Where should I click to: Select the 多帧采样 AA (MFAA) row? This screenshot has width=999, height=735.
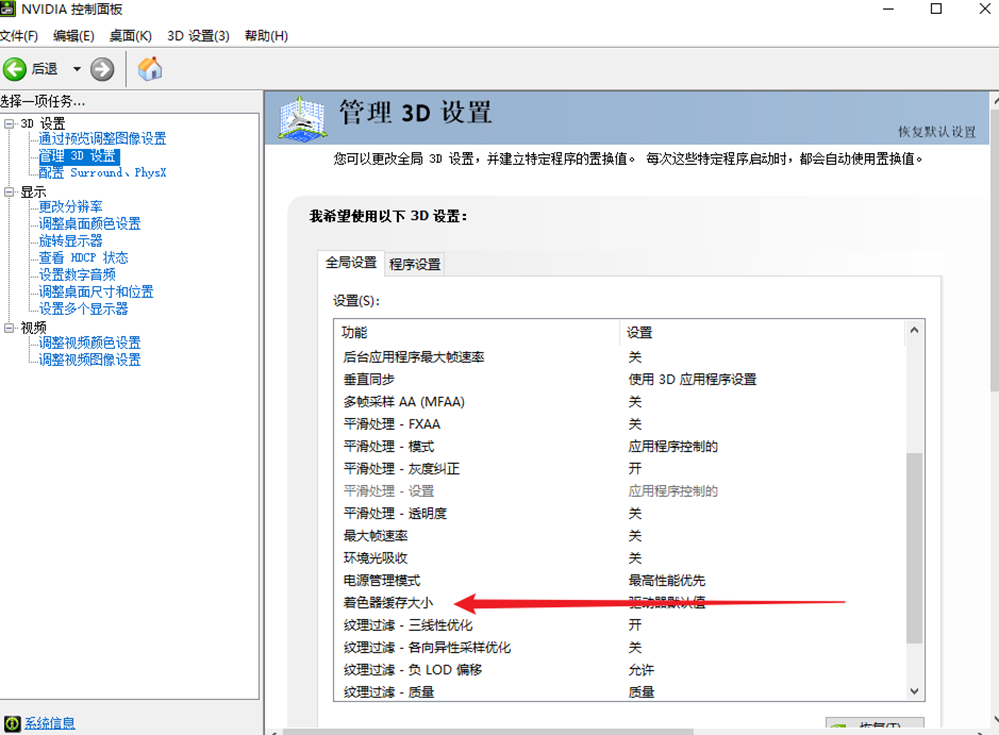point(619,402)
